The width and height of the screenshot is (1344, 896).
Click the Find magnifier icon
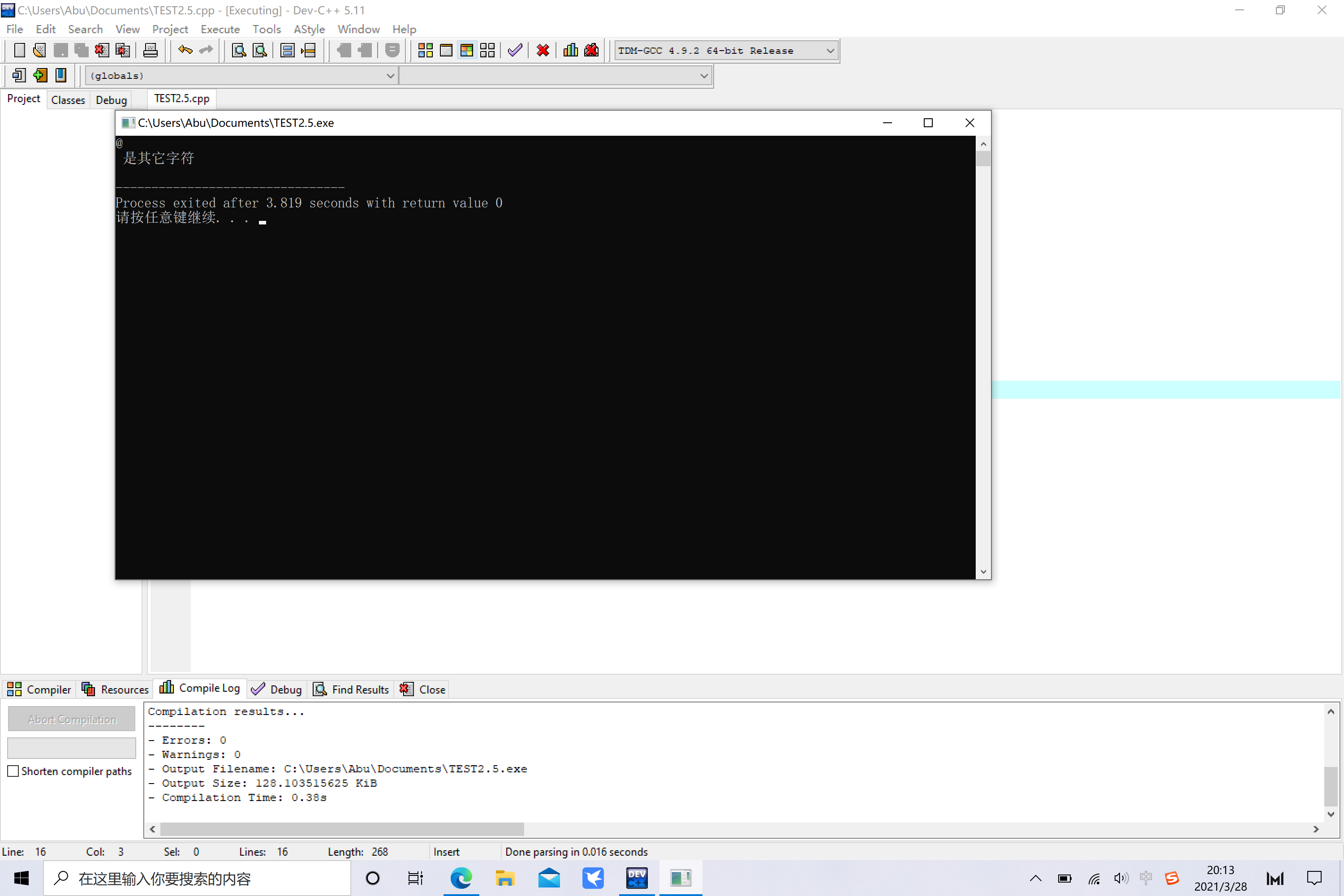tap(239, 50)
